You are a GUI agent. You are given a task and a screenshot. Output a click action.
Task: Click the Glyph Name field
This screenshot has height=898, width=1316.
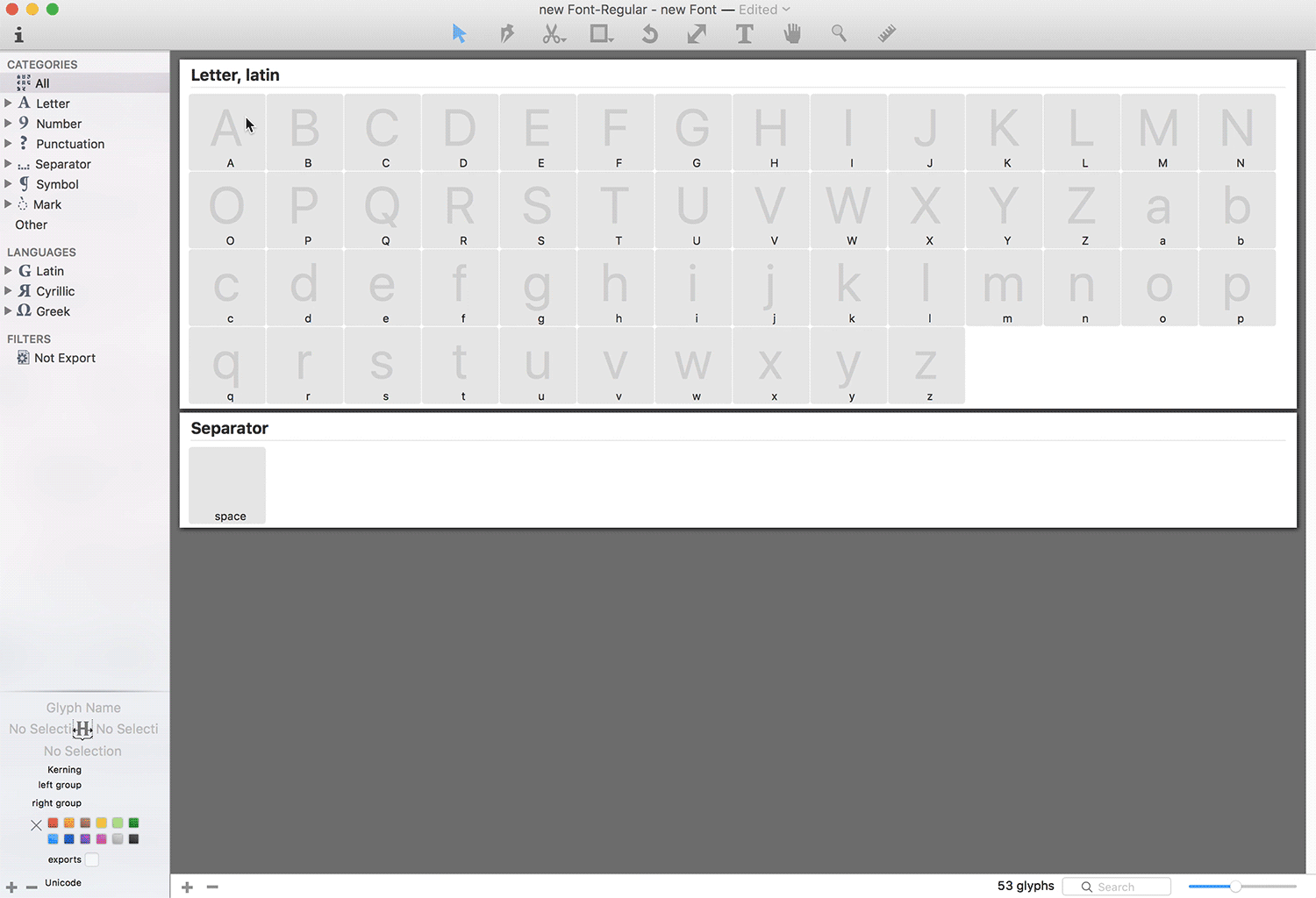click(x=83, y=708)
